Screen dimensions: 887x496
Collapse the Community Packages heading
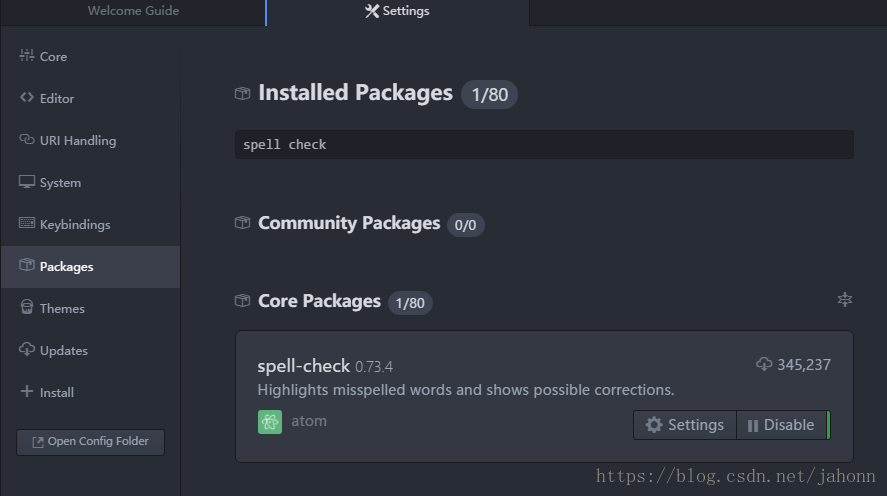[348, 223]
